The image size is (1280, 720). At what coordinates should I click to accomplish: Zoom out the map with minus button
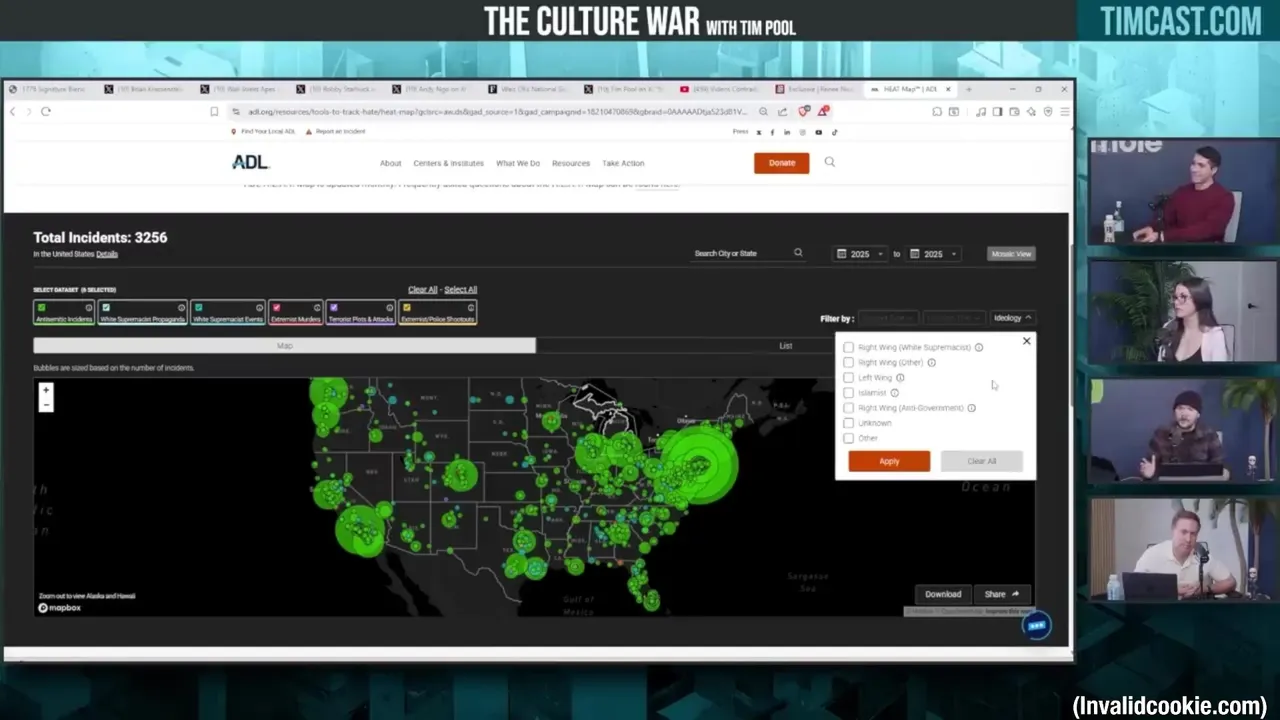click(x=46, y=405)
